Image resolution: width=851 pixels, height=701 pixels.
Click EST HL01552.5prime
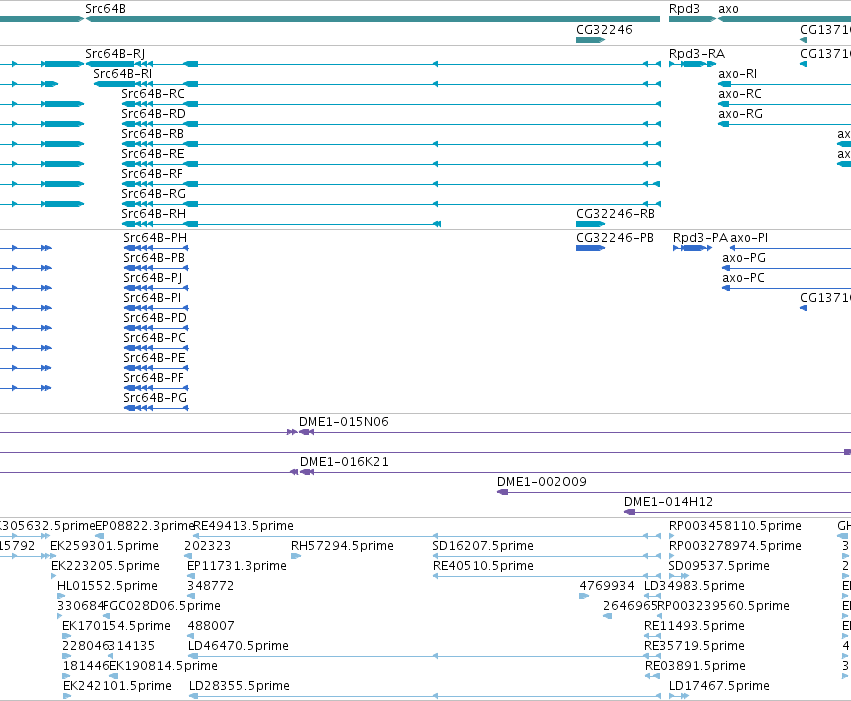pos(61,596)
